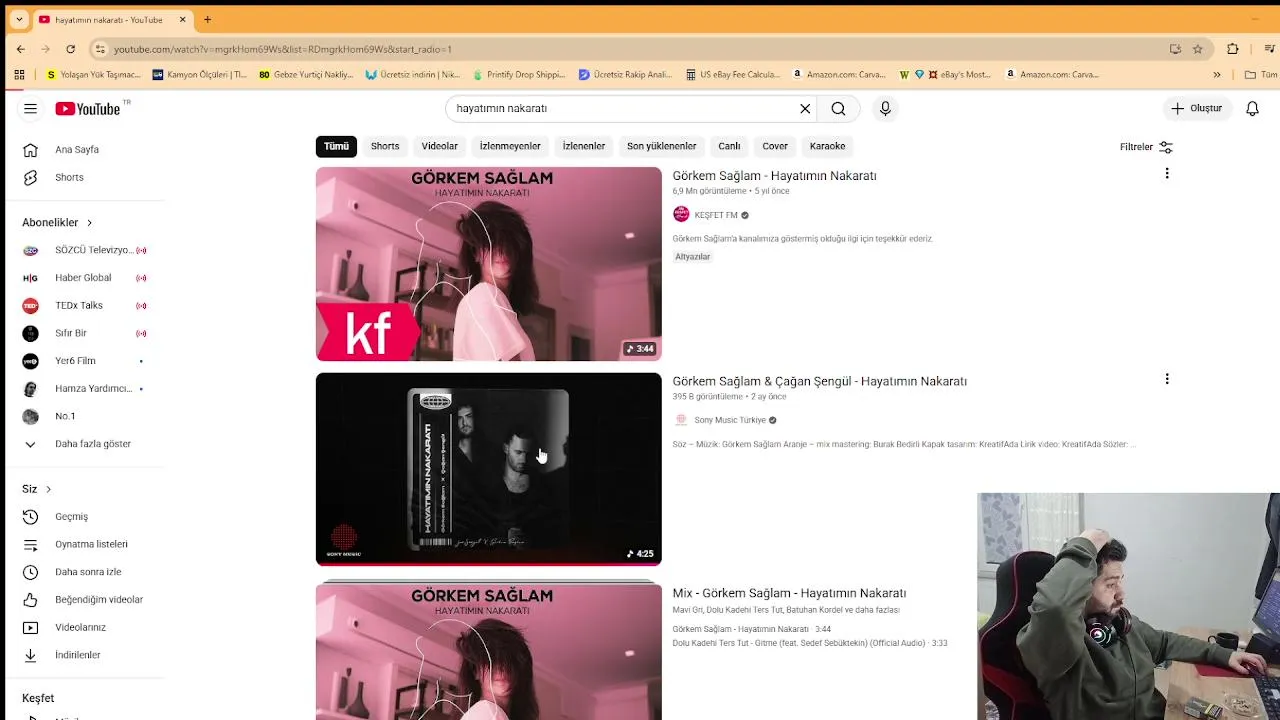1280x720 pixels.
Task: Open the Sıfır Bir subscription channel
Action: [85, 333]
